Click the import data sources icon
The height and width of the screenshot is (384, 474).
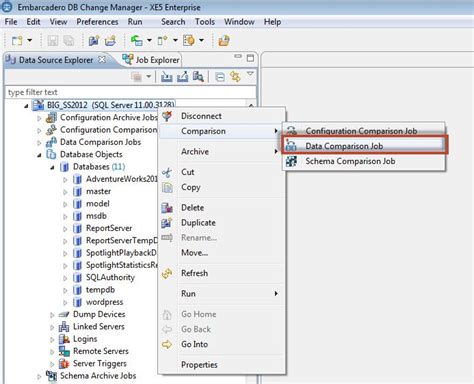pos(167,77)
